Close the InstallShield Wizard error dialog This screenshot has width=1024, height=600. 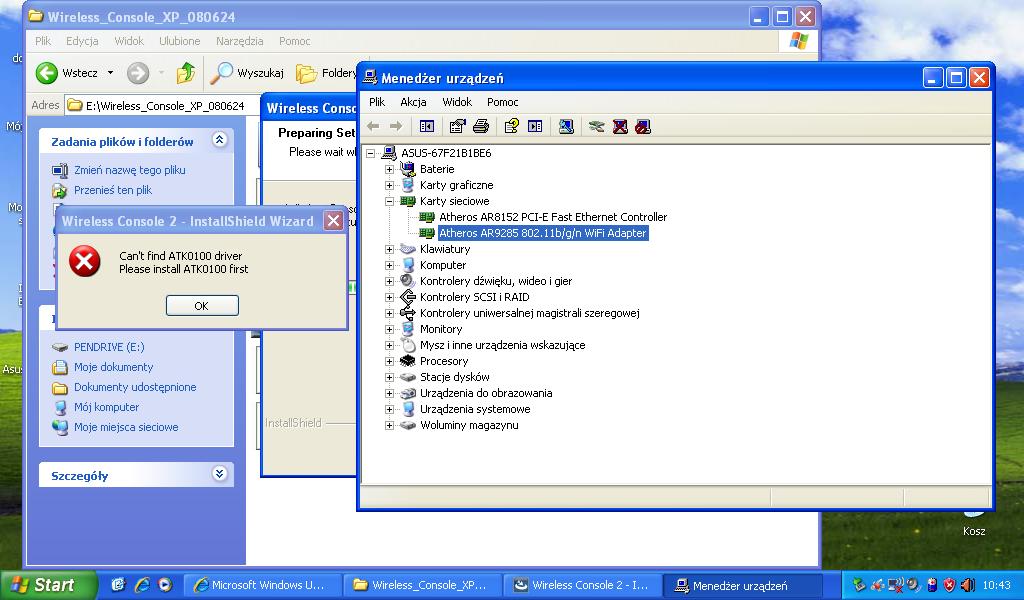[x=334, y=221]
